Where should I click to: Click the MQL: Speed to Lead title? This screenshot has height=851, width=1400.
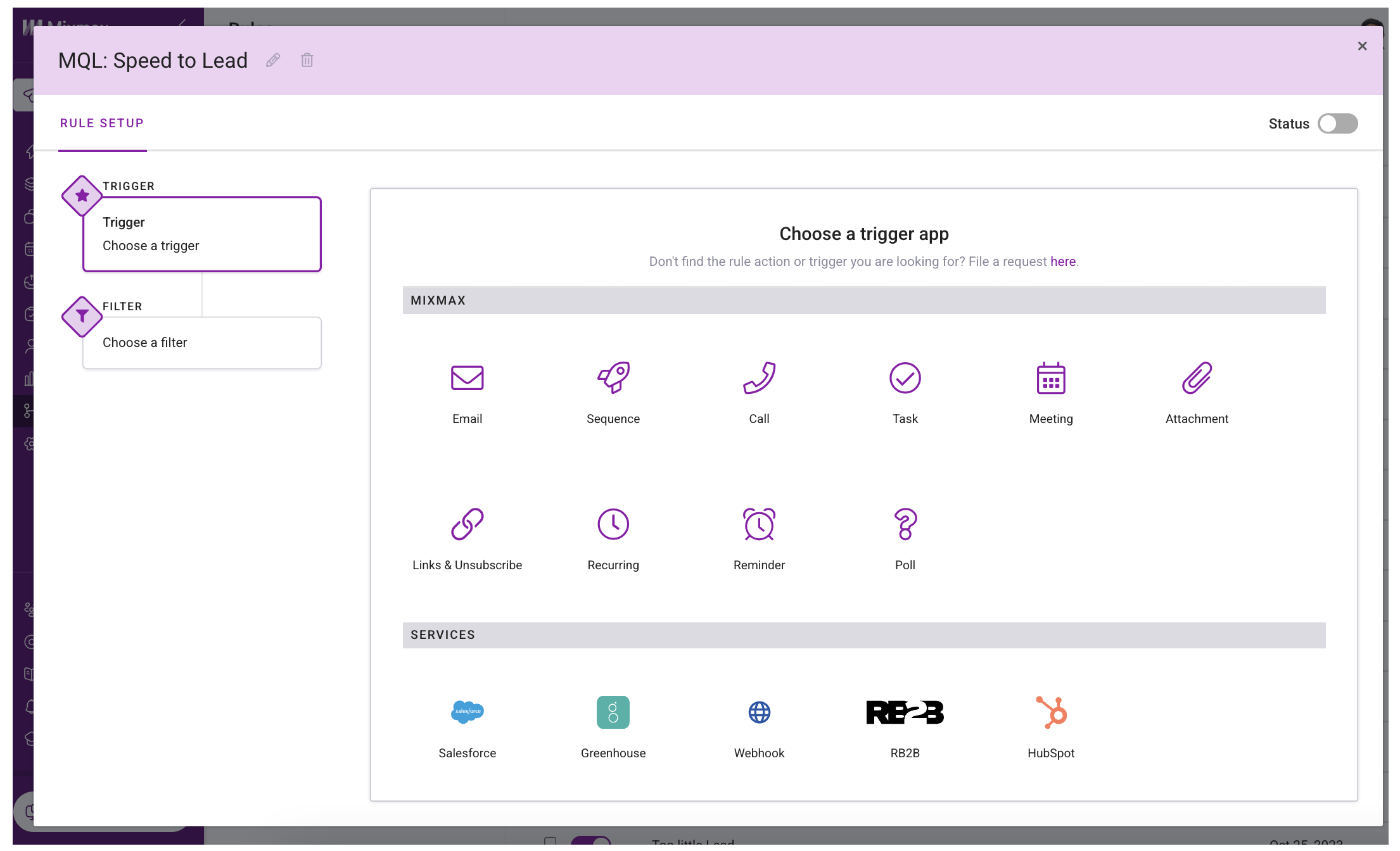coord(153,60)
